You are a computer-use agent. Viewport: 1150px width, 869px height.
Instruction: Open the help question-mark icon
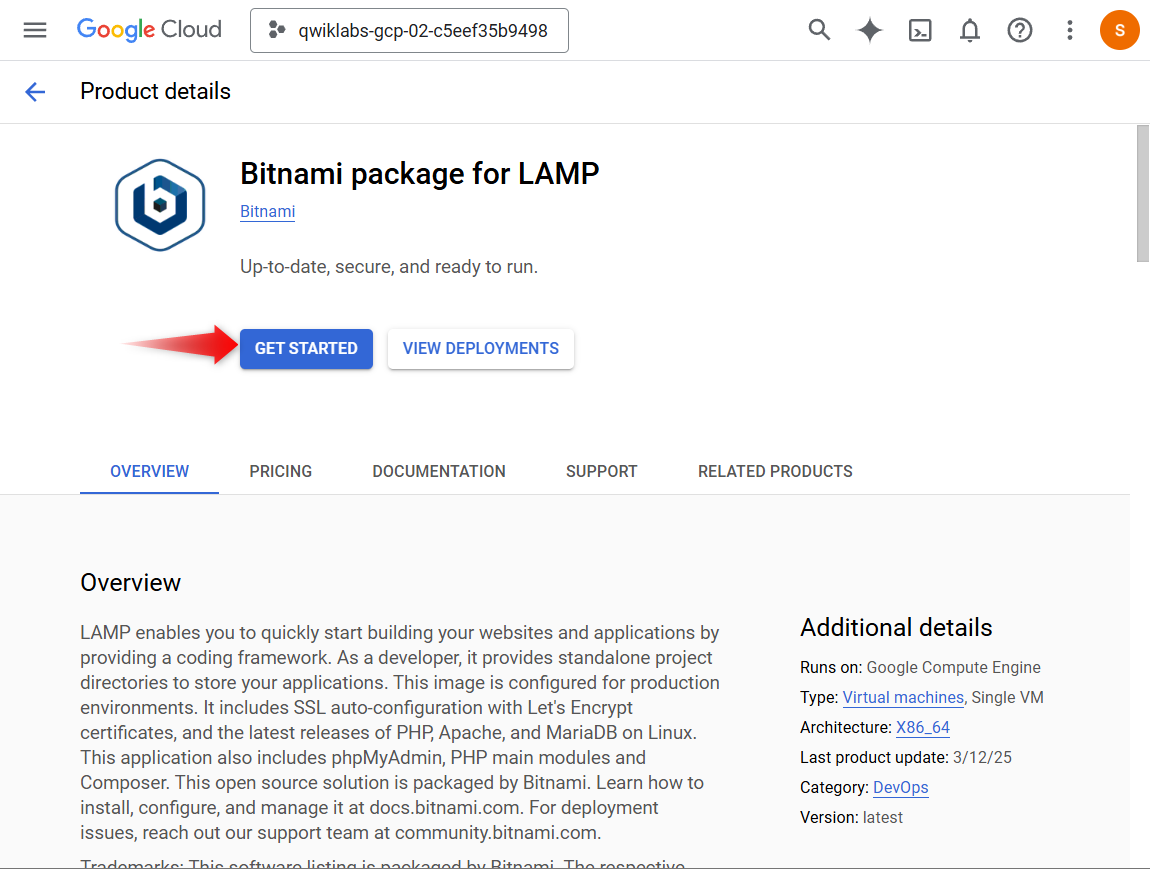tap(1019, 30)
